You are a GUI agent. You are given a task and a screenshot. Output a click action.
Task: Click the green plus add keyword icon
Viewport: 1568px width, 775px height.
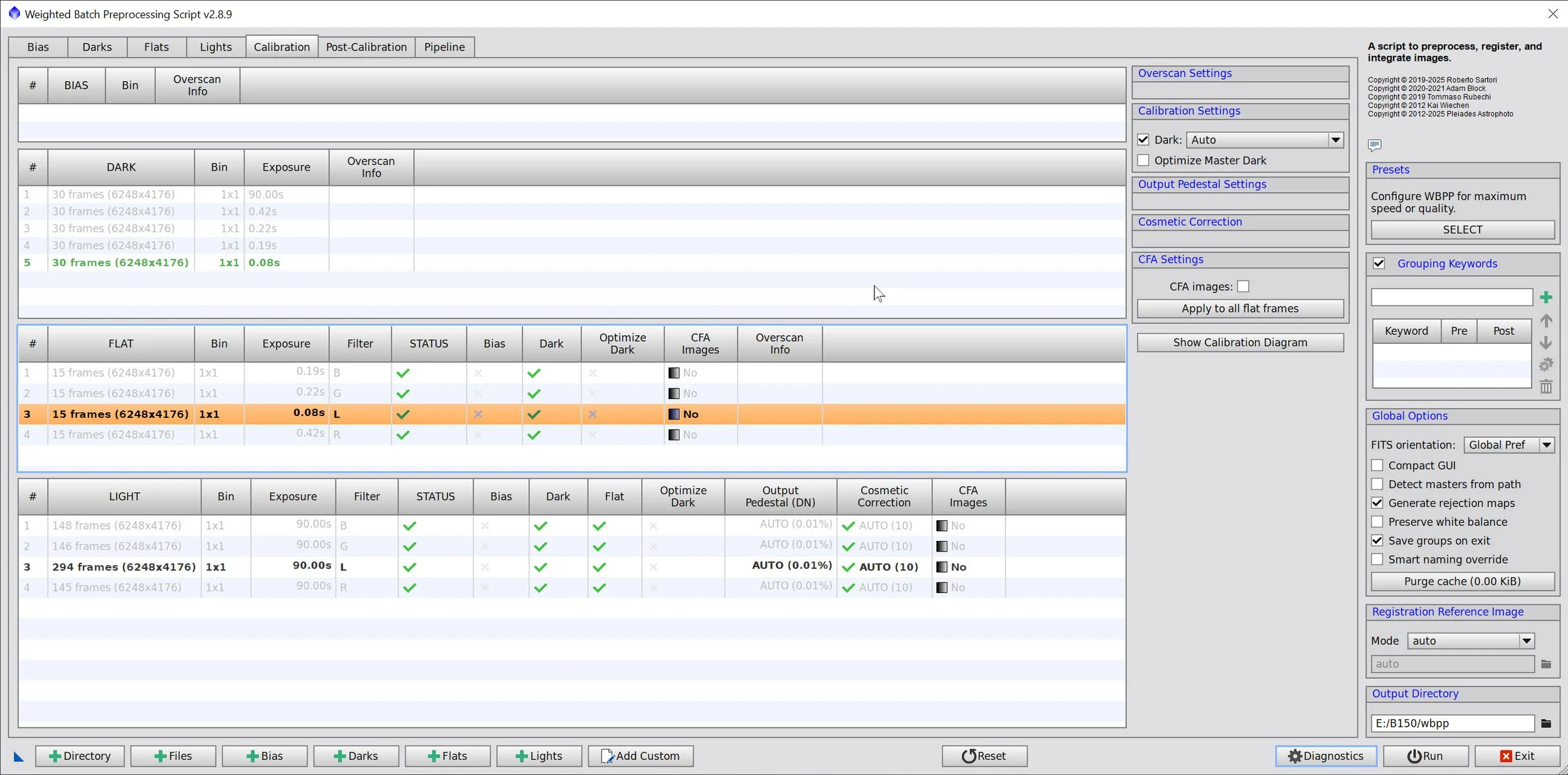tap(1545, 297)
